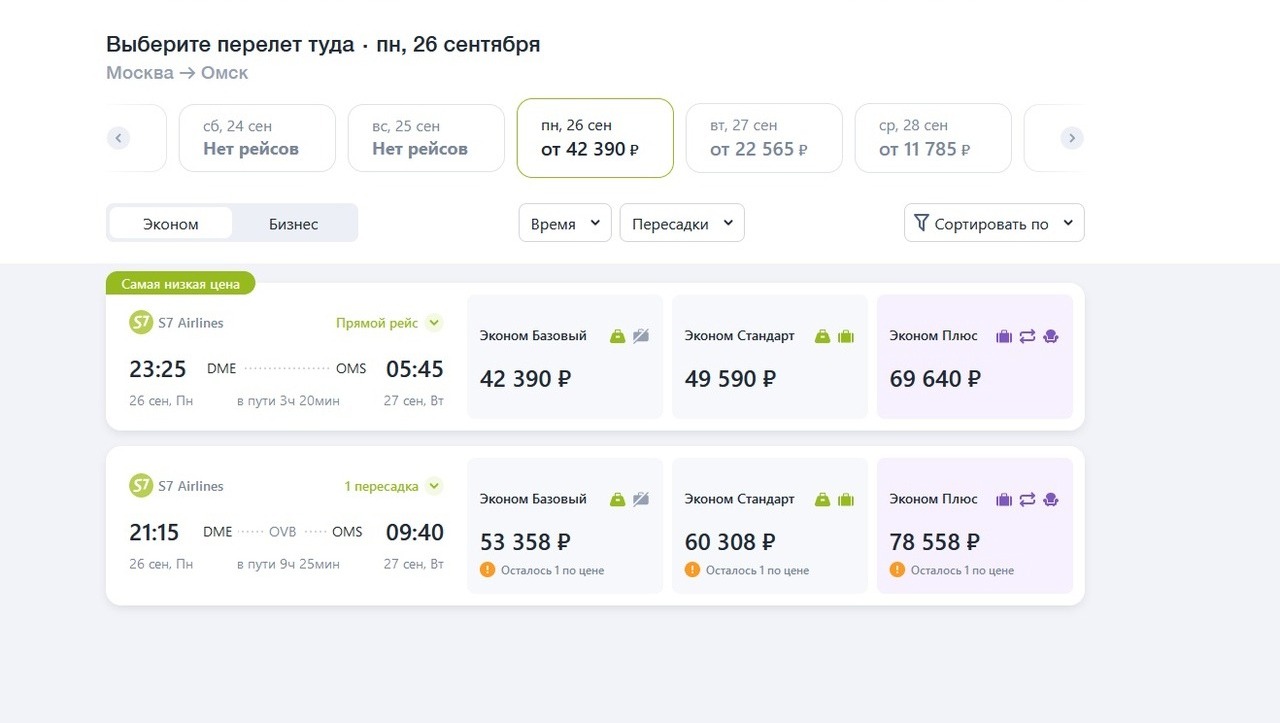Select date ср, 28 сен от 11 785 ₽

(933, 138)
